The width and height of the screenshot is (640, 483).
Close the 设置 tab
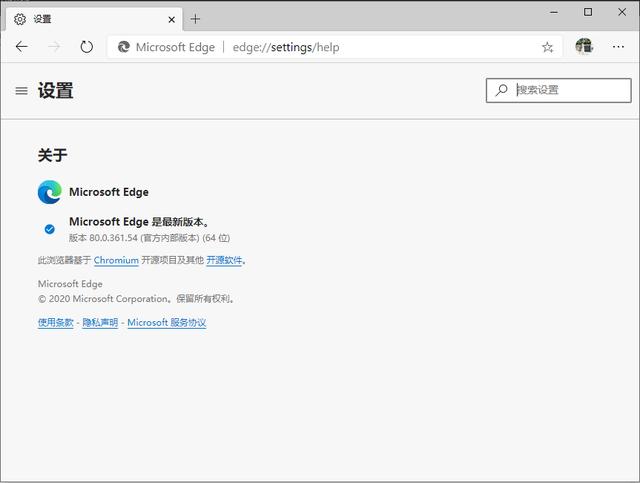pyautogui.click(x=171, y=19)
